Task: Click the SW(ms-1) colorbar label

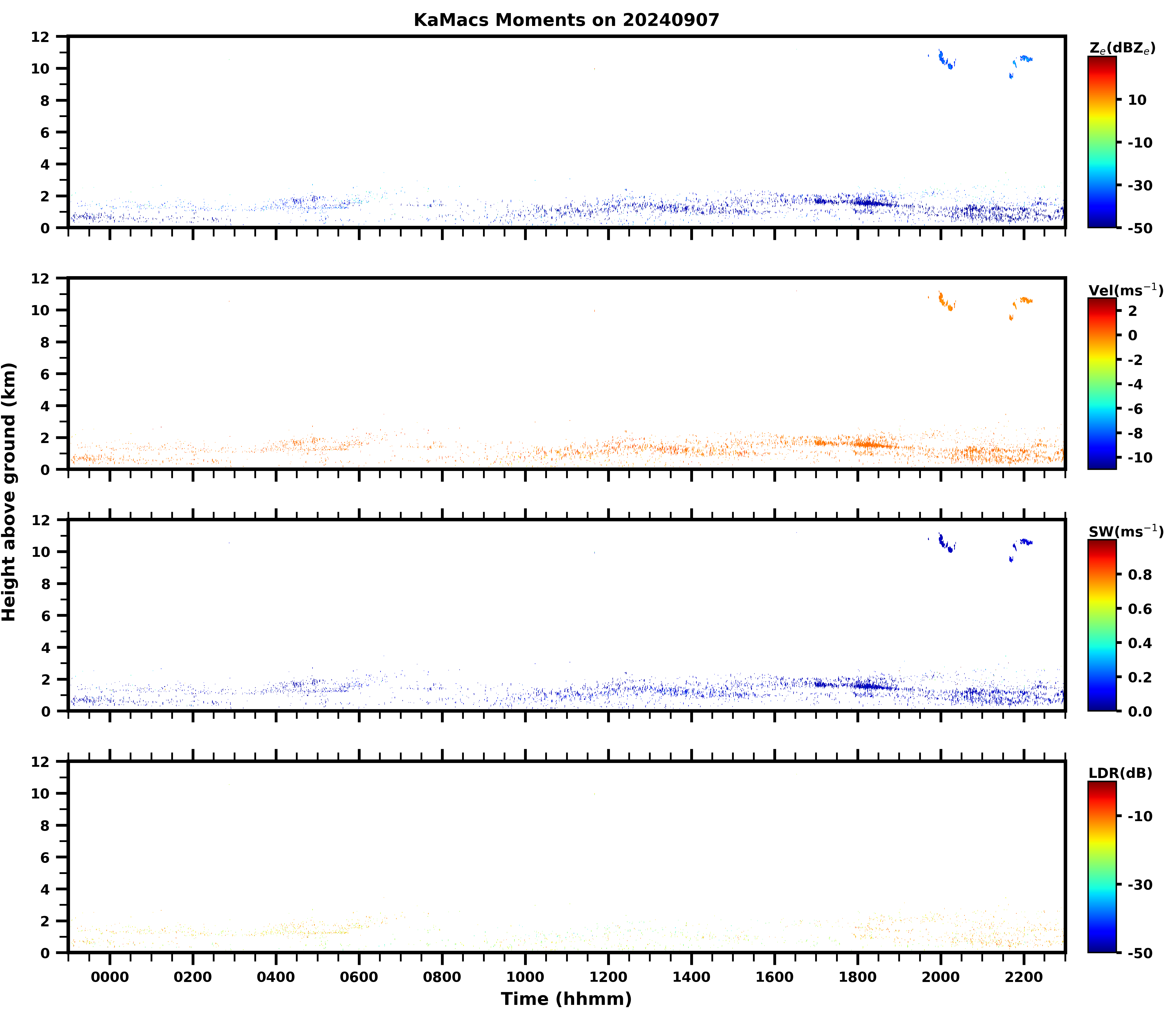Action: (1126, 532)
